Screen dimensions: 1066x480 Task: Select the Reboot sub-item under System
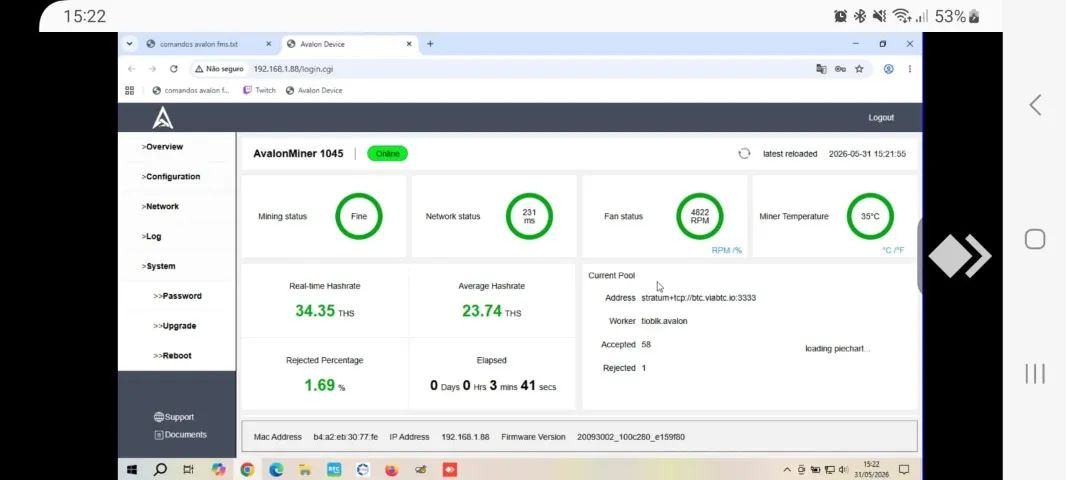pyautogui.click(x=172, y=356)
